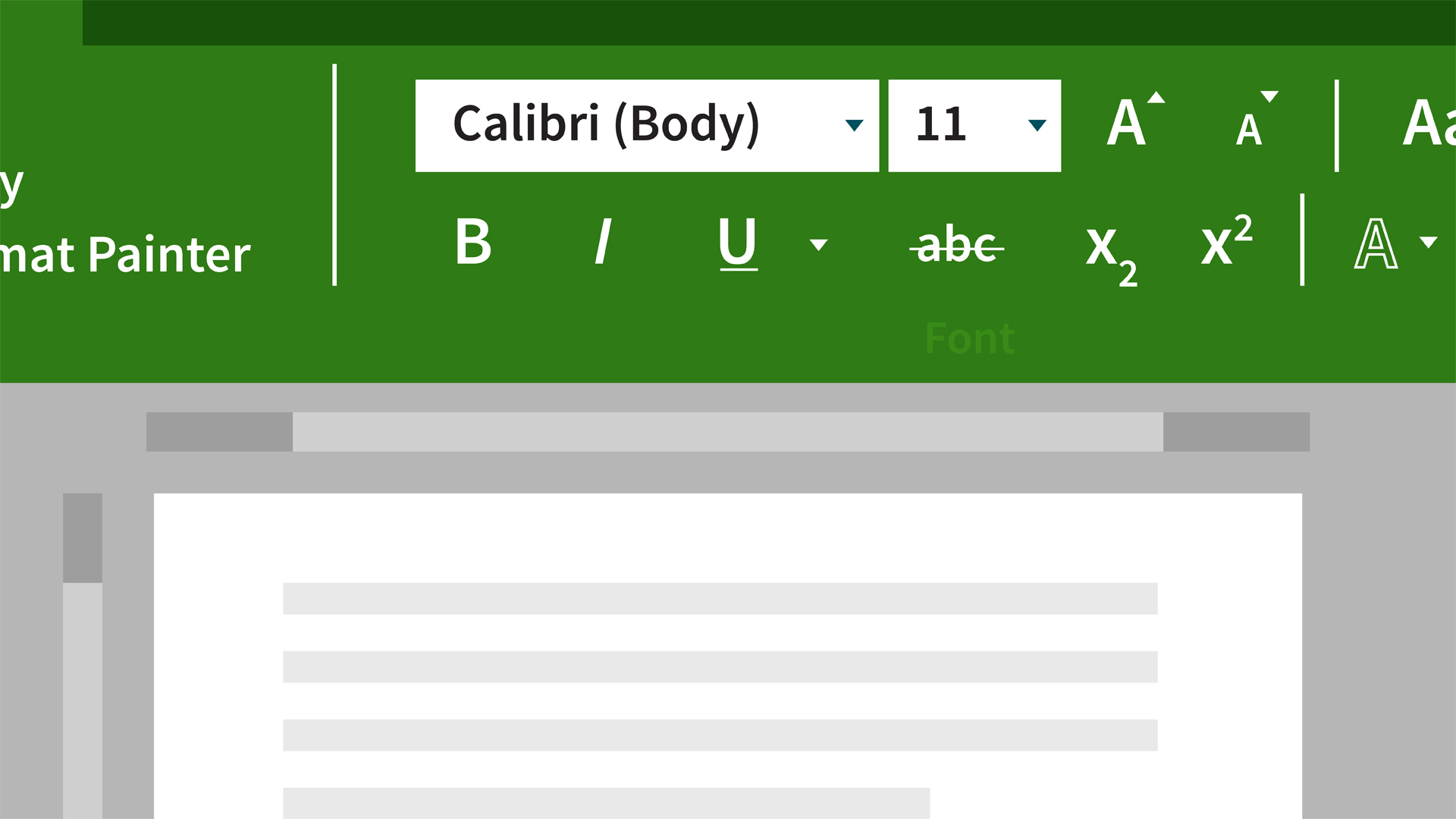
Task: Toggle Bold formatting with the B icon
Action: (473, 242)
